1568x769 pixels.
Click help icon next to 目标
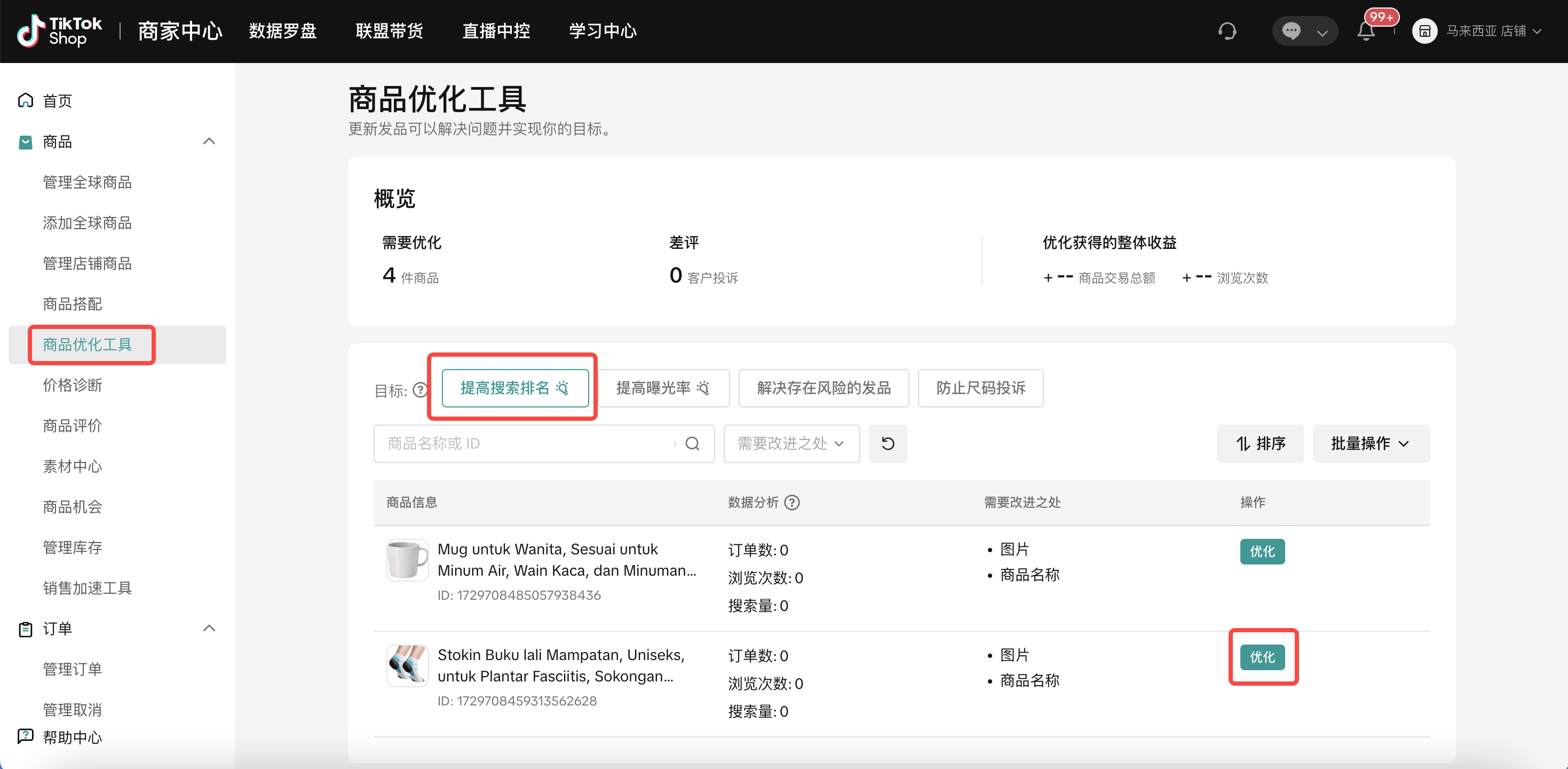tap(420, 390)
